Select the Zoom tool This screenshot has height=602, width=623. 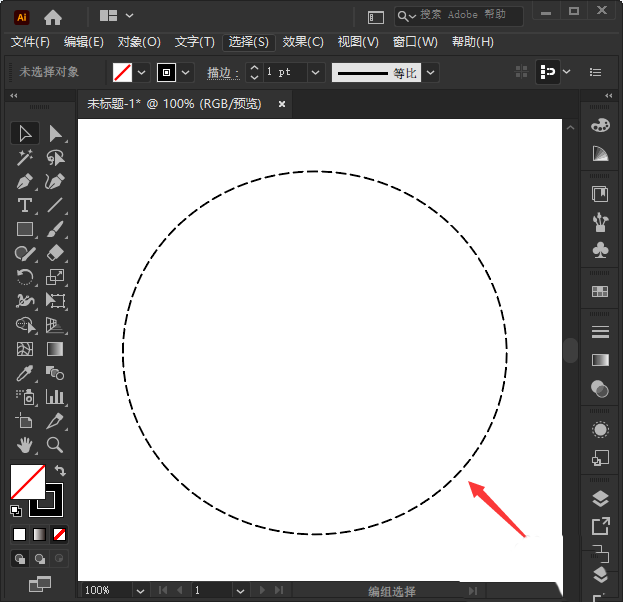55,445
